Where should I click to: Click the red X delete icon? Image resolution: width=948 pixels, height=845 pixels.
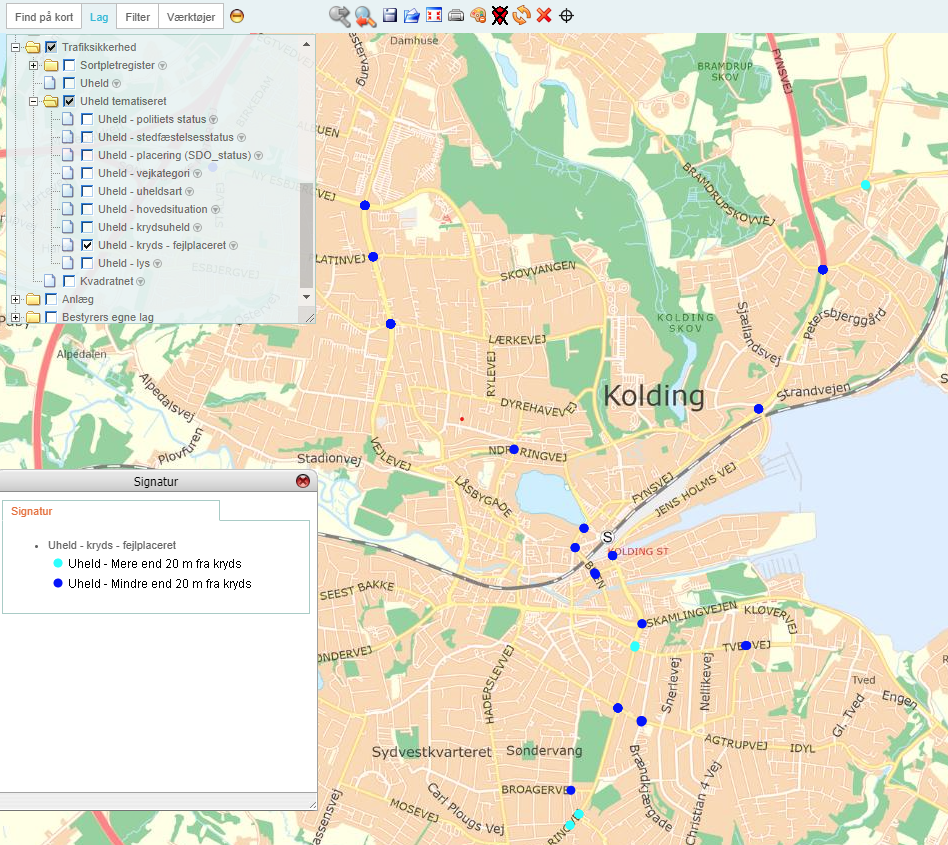(544, 15)
